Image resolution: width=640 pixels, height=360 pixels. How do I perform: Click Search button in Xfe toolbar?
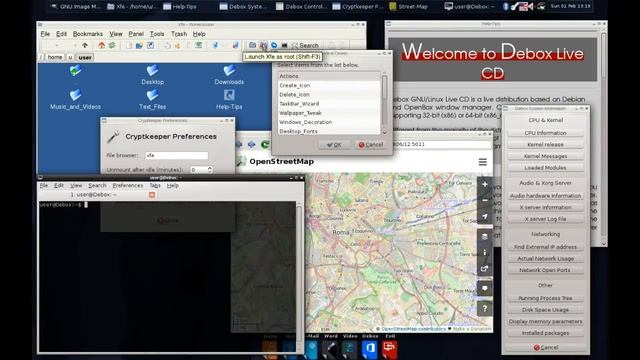305,45
